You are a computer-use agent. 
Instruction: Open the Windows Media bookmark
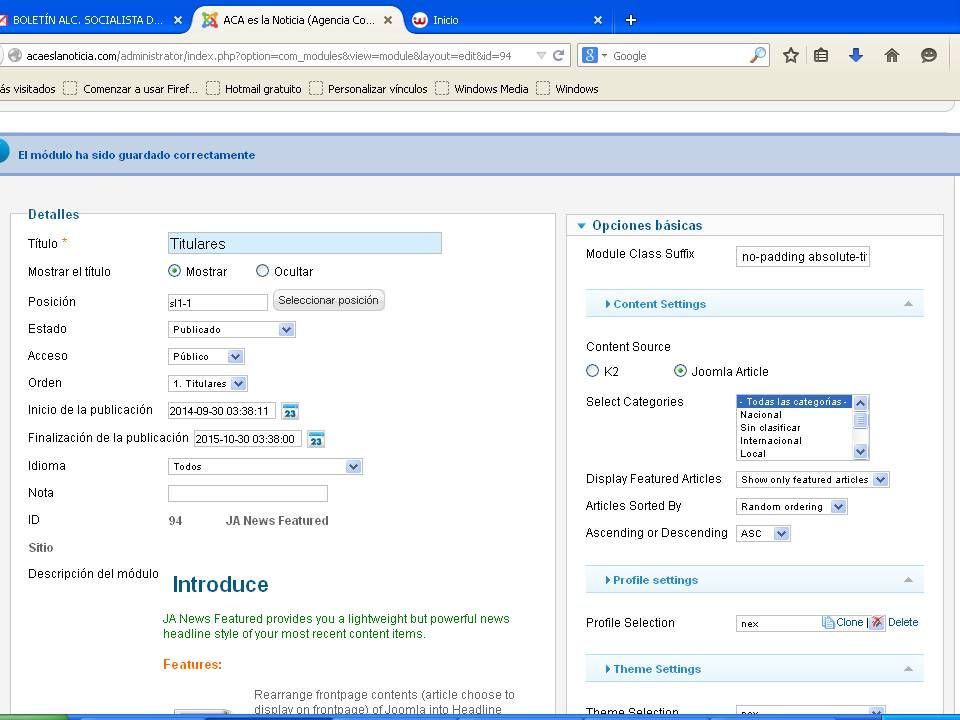pos(482,89)
